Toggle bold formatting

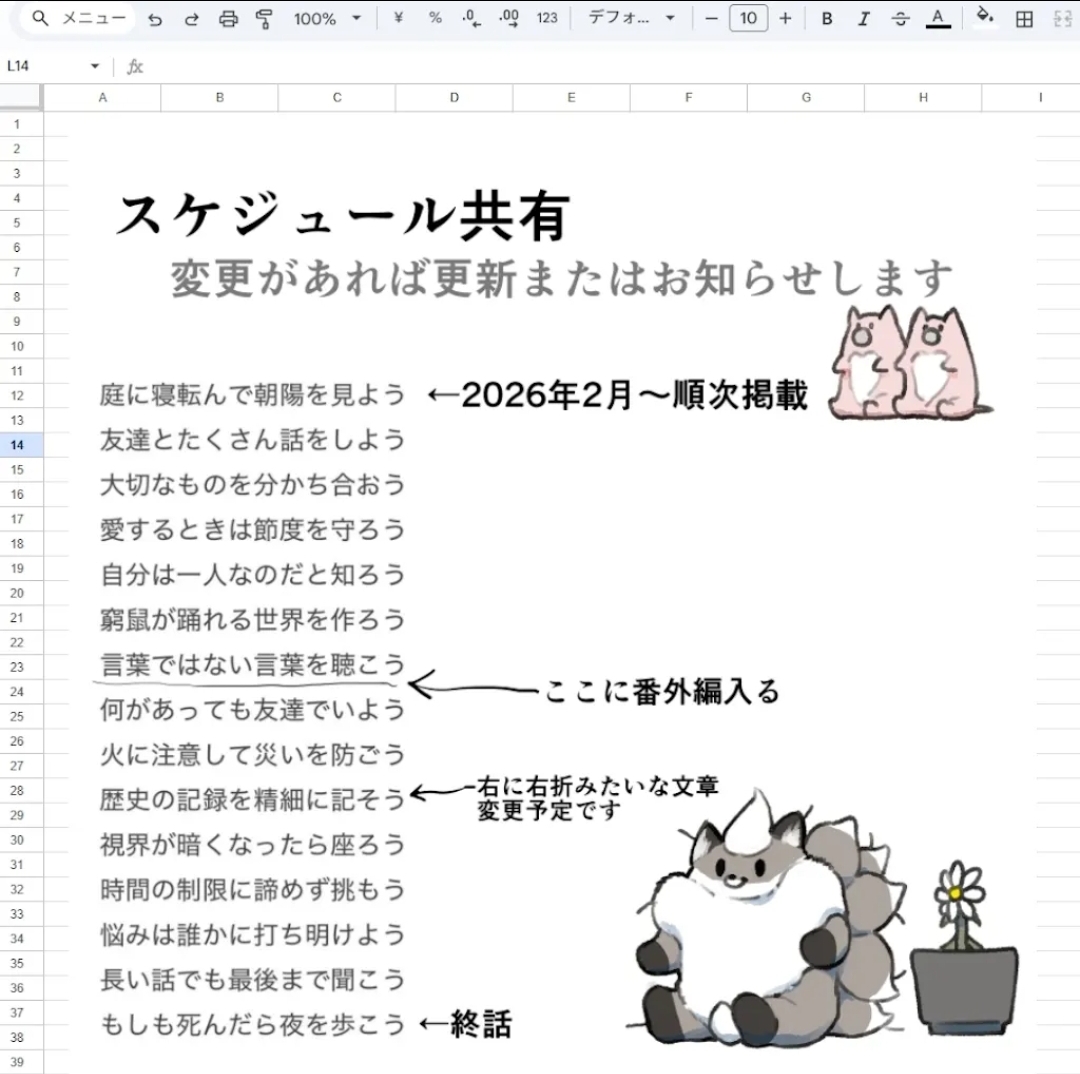click(827, 19)
